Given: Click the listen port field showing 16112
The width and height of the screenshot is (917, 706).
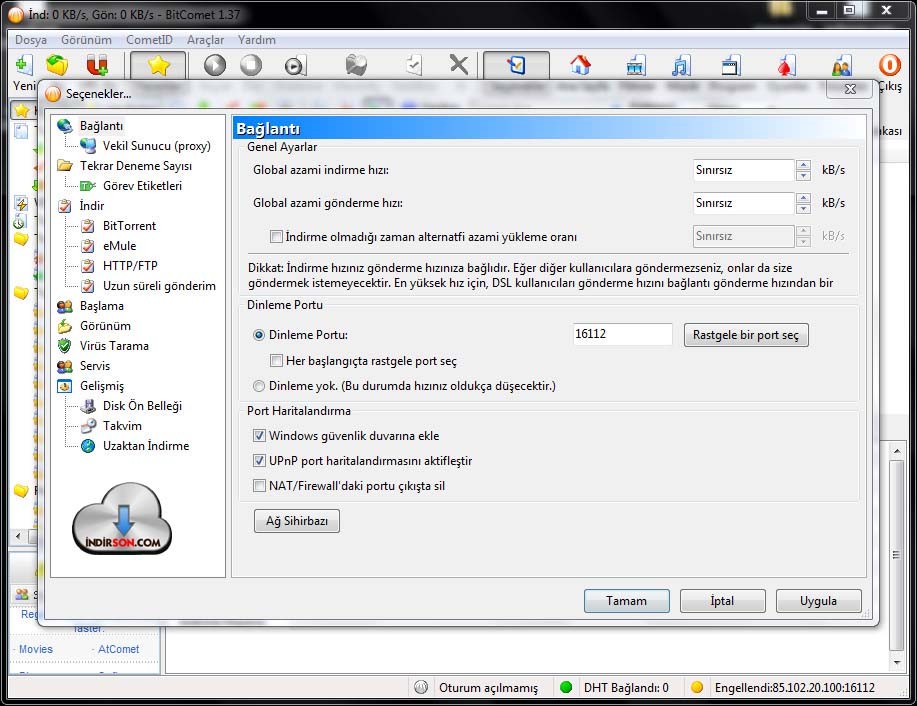Looking at the screenshot, I should 622,335.
